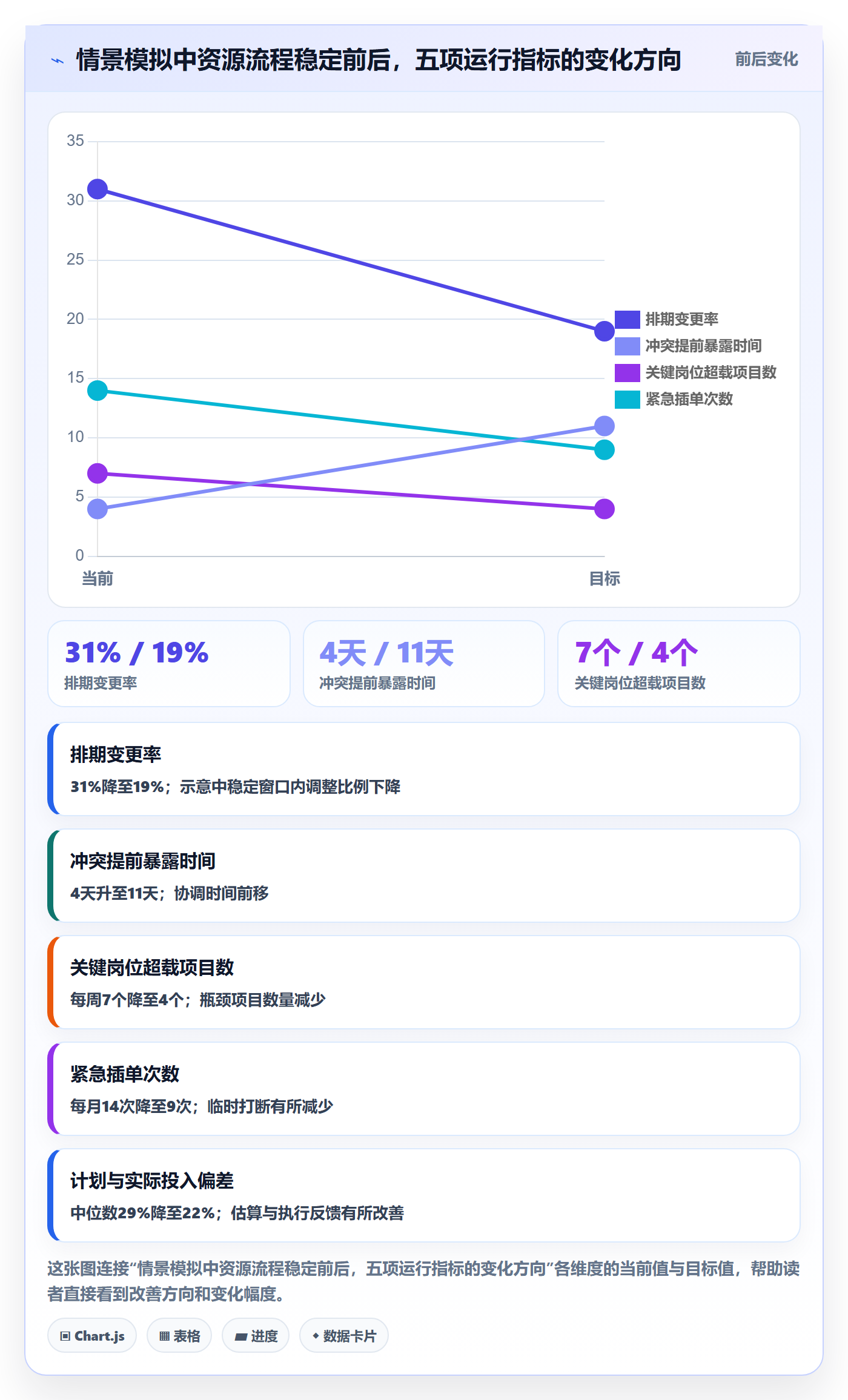The height and width of the screenshot is (1400, 848).
Task: Open the 4天 / 11天 data card
Action: [x=424, y=664]
